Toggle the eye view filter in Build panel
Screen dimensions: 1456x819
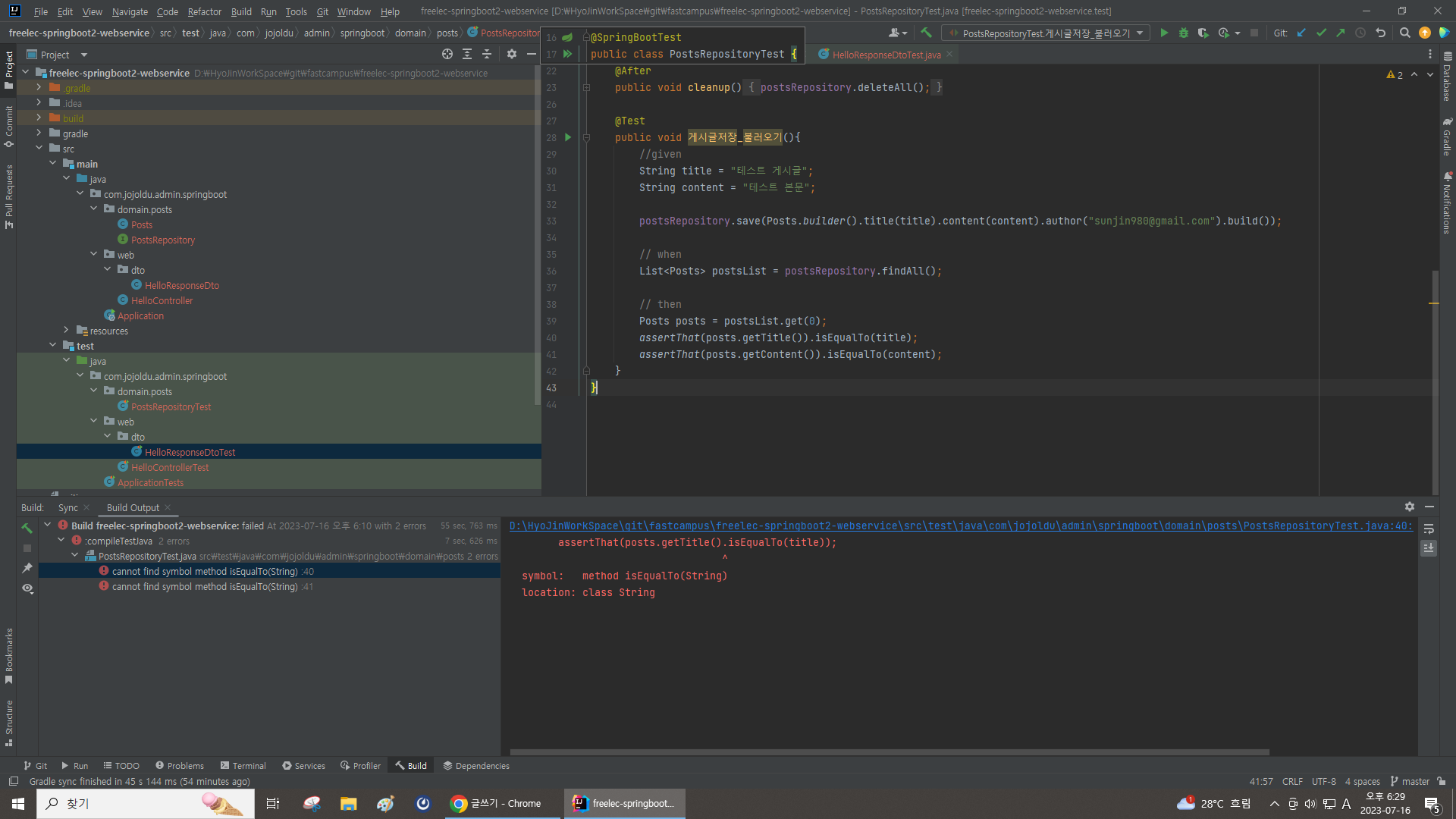click(x=27, y=588)
